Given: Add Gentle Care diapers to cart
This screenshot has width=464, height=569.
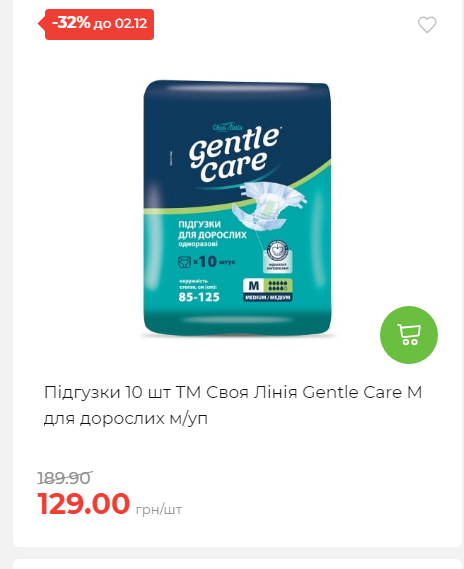Looking at the screenshot, I should [409, 335].
